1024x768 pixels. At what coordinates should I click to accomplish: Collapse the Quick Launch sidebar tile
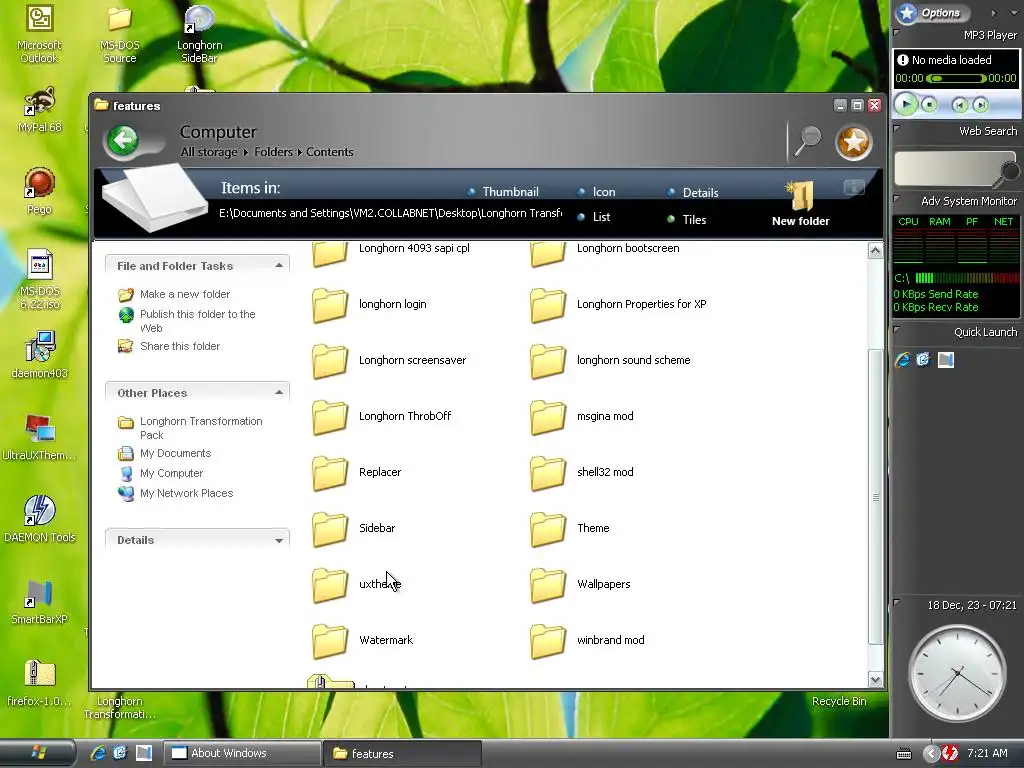point(897,330)
